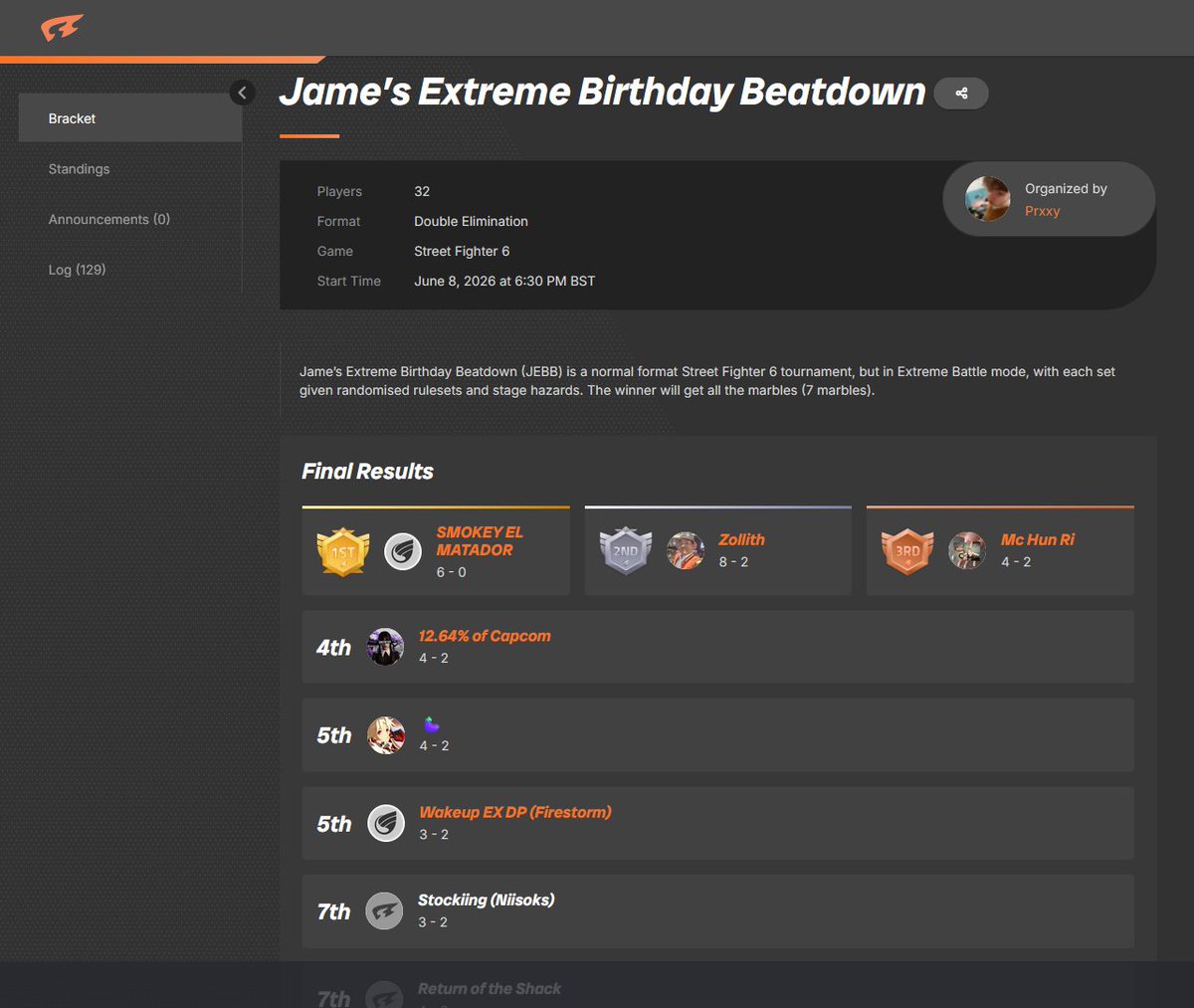Open Log (129) in the sidebar
This screenshot has width=1194, height=1008.
(x=77, y=270)
